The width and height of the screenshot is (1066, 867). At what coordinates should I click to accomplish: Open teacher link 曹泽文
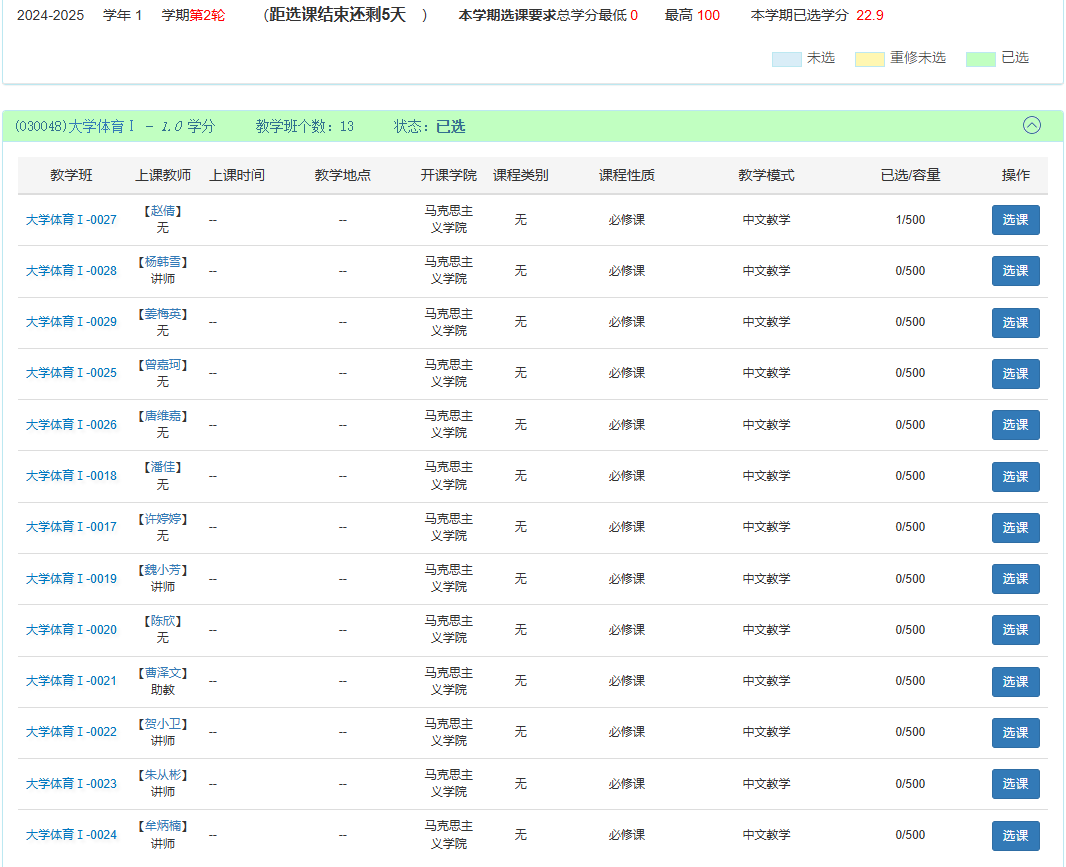click(162, 673)
